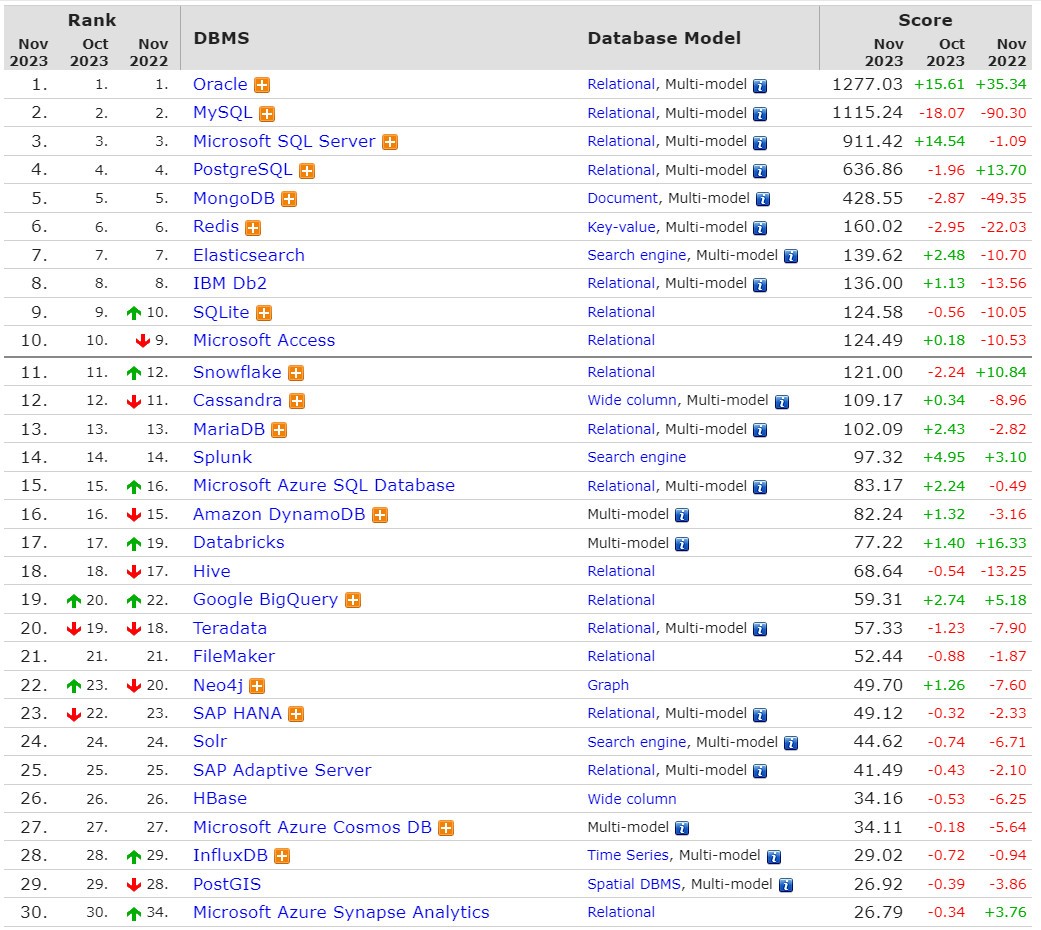Click the Elasticsearch link
Image resolution: width=1041 pixels, height=930 pixels.
pyautogui.click(x=249, y=255)
